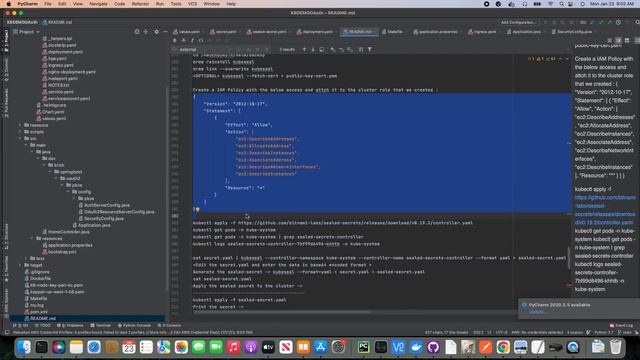The height and width of the screenshot is (360, 640).
Task: Expand the target folder
Action: pos(20,265)
